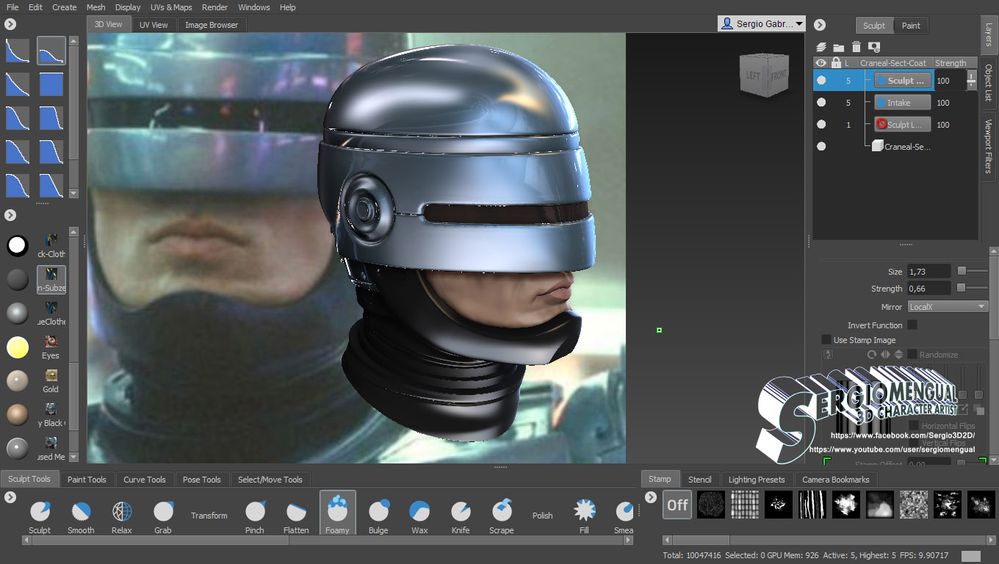Select the Eyes material preset

click(x=50, y=347)
